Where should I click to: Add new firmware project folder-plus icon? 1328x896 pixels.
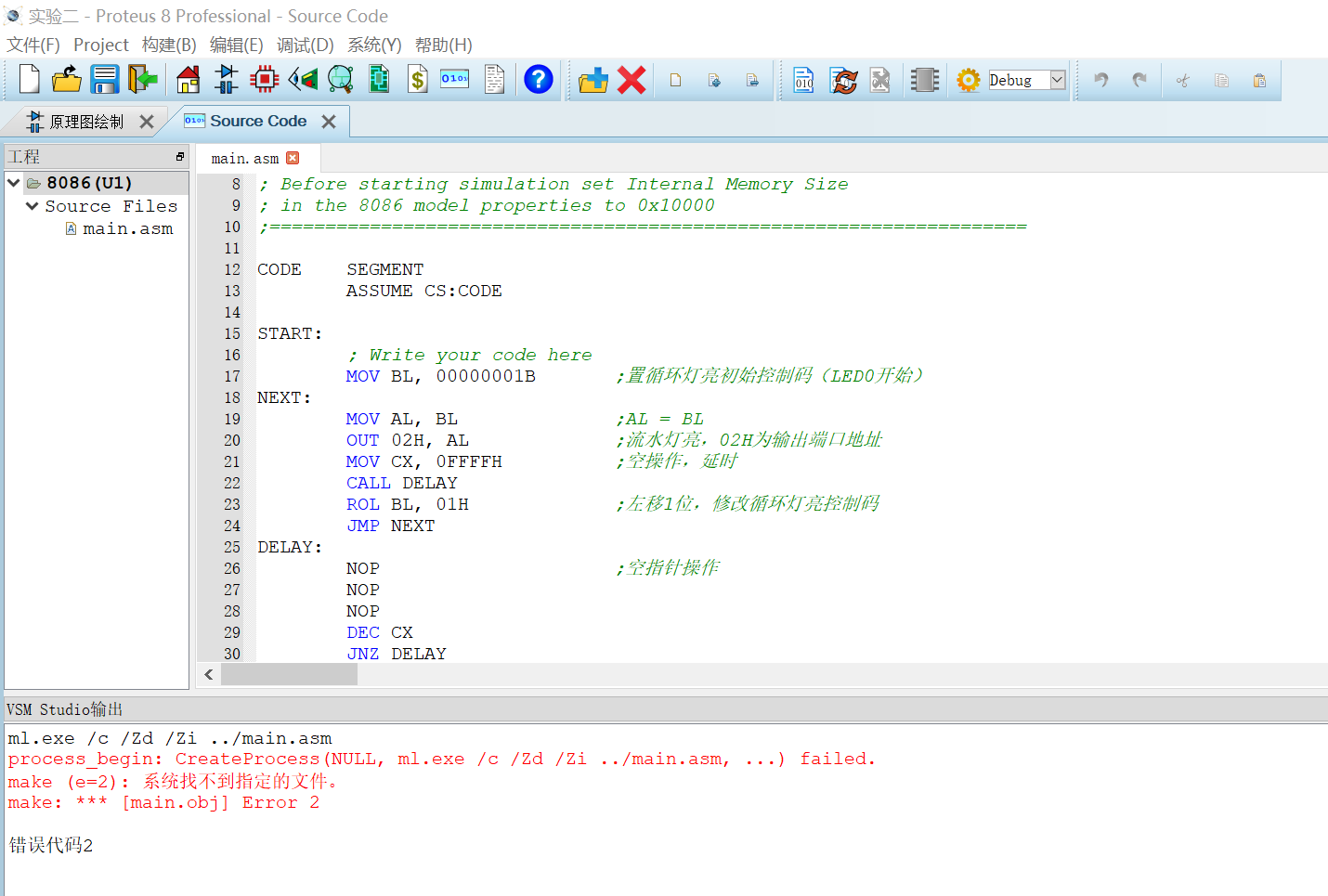point(592,80)
